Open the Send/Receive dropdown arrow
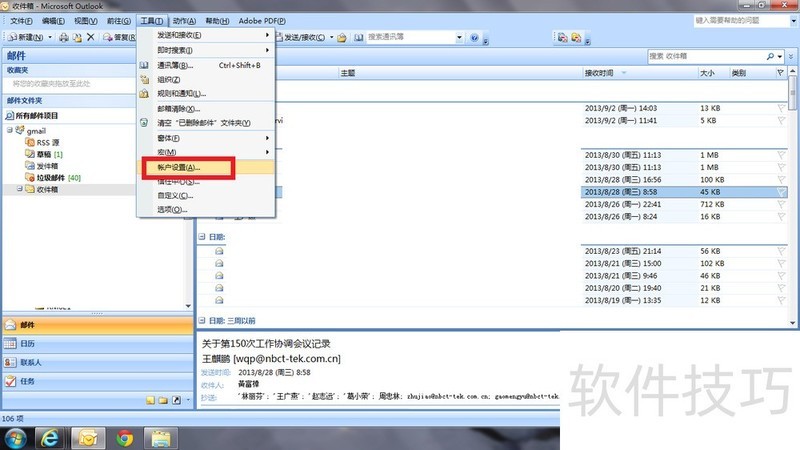Viewport: 800px width, 450px height. click(x=331, y=37)
